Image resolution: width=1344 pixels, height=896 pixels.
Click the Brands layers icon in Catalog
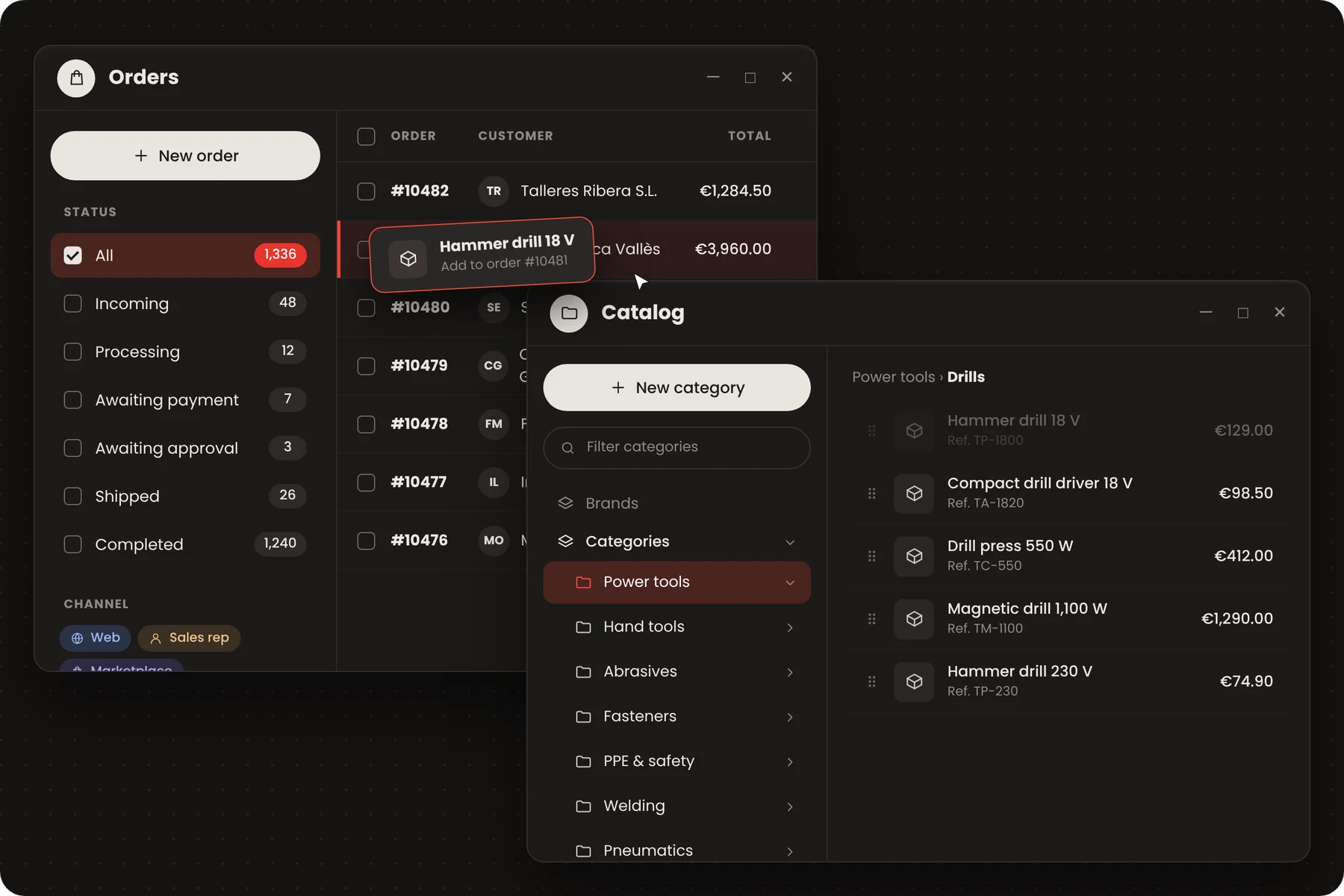(x=565, y=503)
